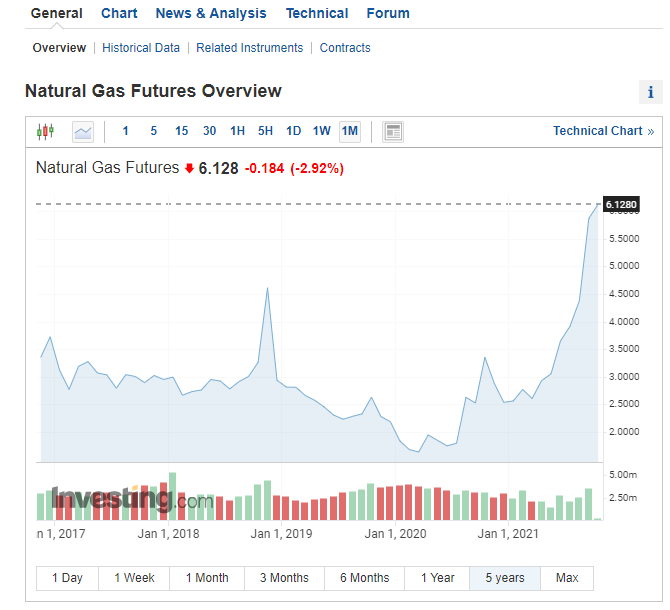The width and height of the screenshot is (670, 610).
Task: Choose the 1 Year time range
Action: (437, 578)
